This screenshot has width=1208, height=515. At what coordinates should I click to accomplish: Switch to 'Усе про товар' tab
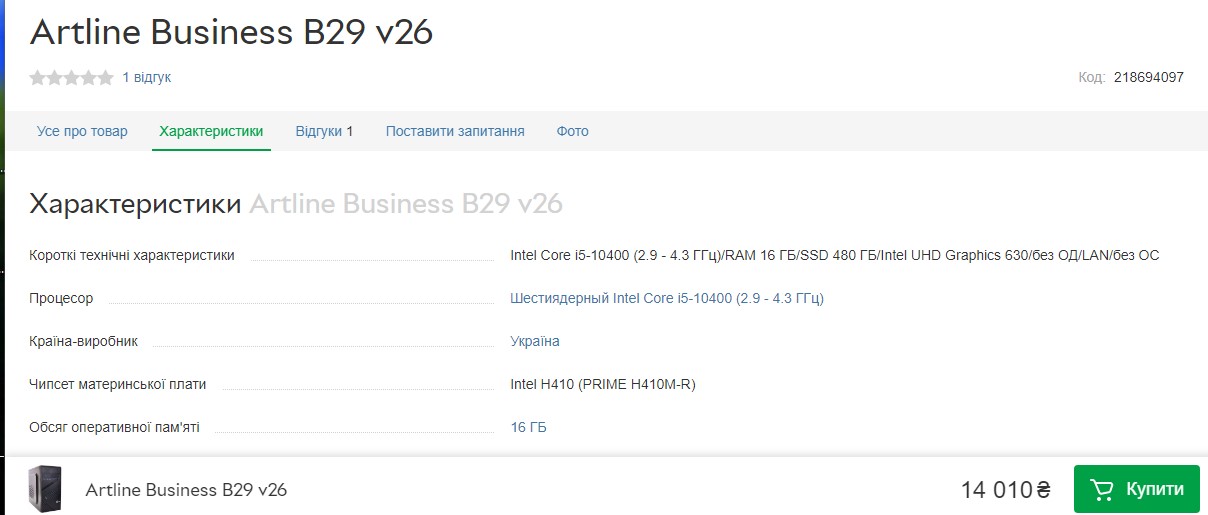coord(82,131)
